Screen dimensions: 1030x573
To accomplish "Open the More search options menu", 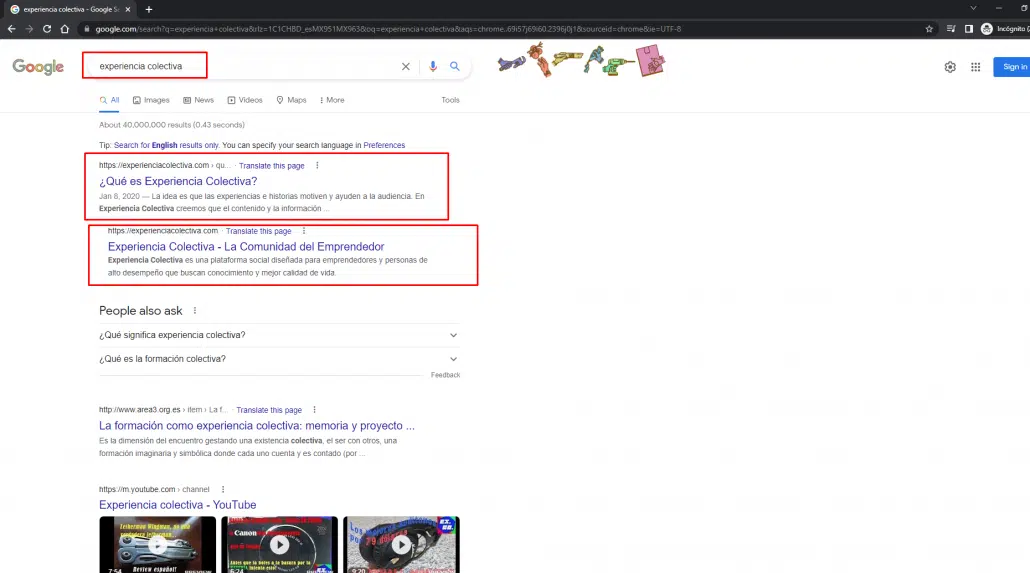I will (x=332, y=100).
